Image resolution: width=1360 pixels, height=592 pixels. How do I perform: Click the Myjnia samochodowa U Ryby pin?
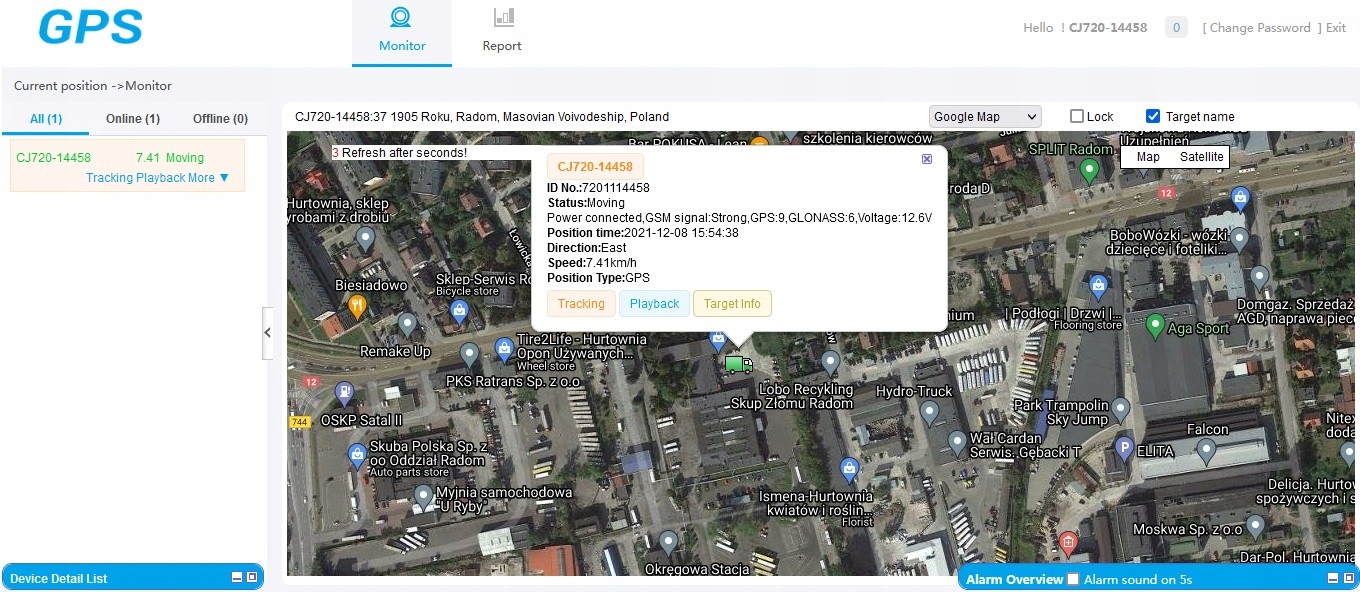point(423,498)
